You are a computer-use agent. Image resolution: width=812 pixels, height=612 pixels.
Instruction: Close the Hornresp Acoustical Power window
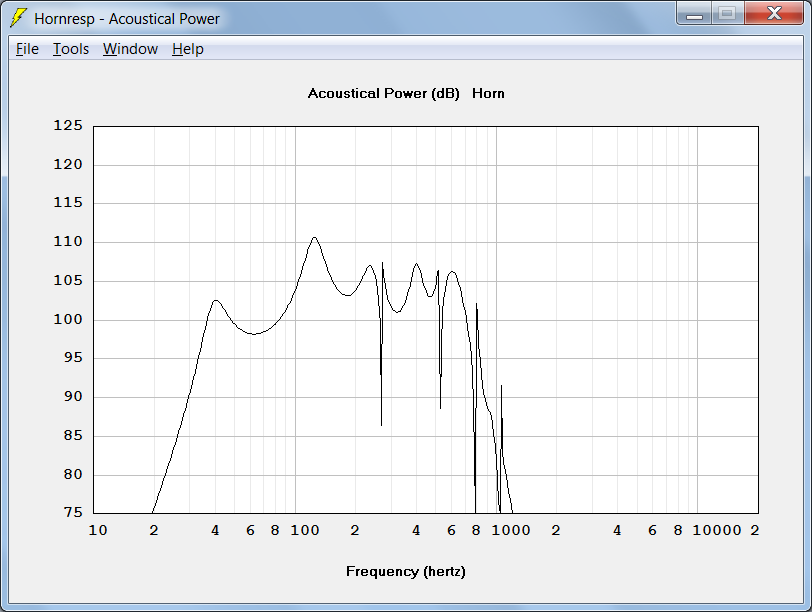pos(774,14)
